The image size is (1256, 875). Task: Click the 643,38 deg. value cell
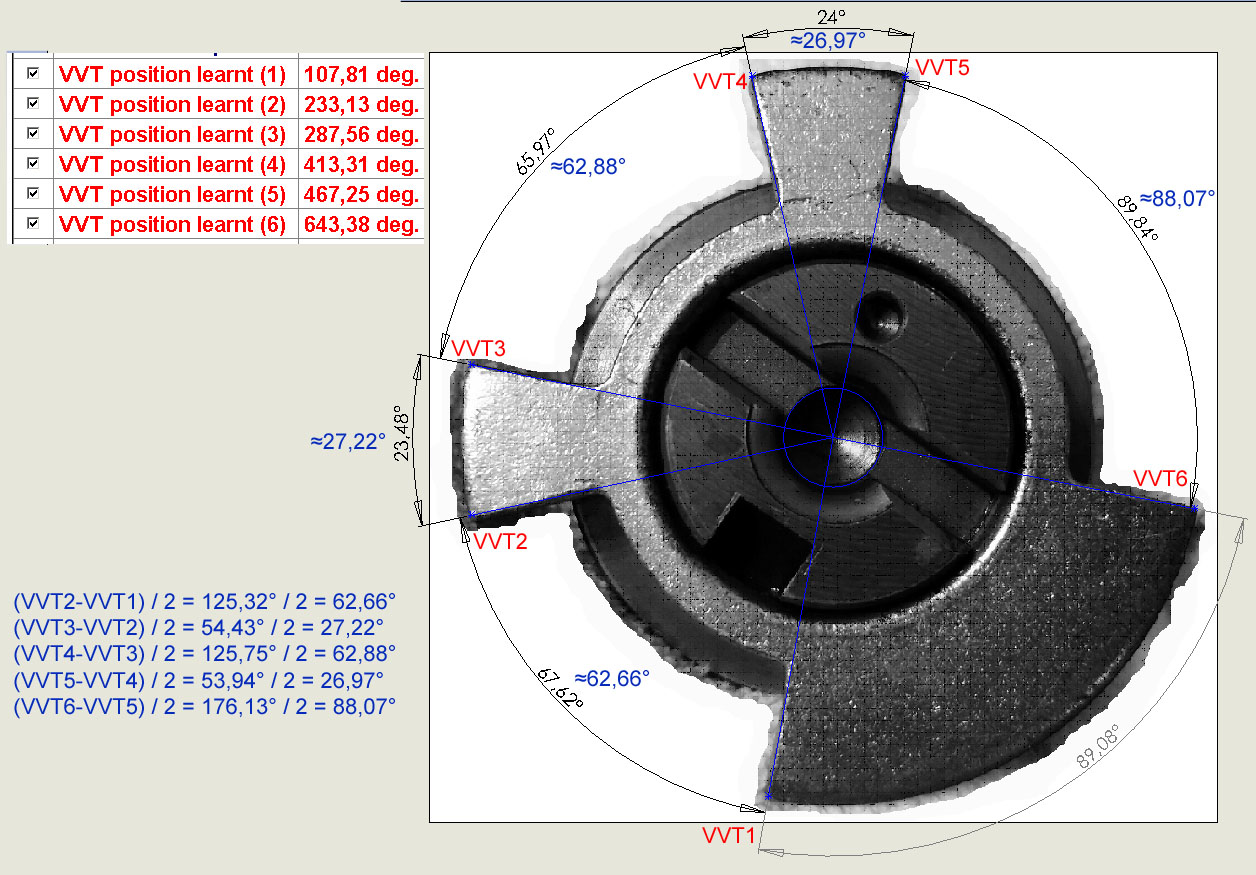[361, 224]
